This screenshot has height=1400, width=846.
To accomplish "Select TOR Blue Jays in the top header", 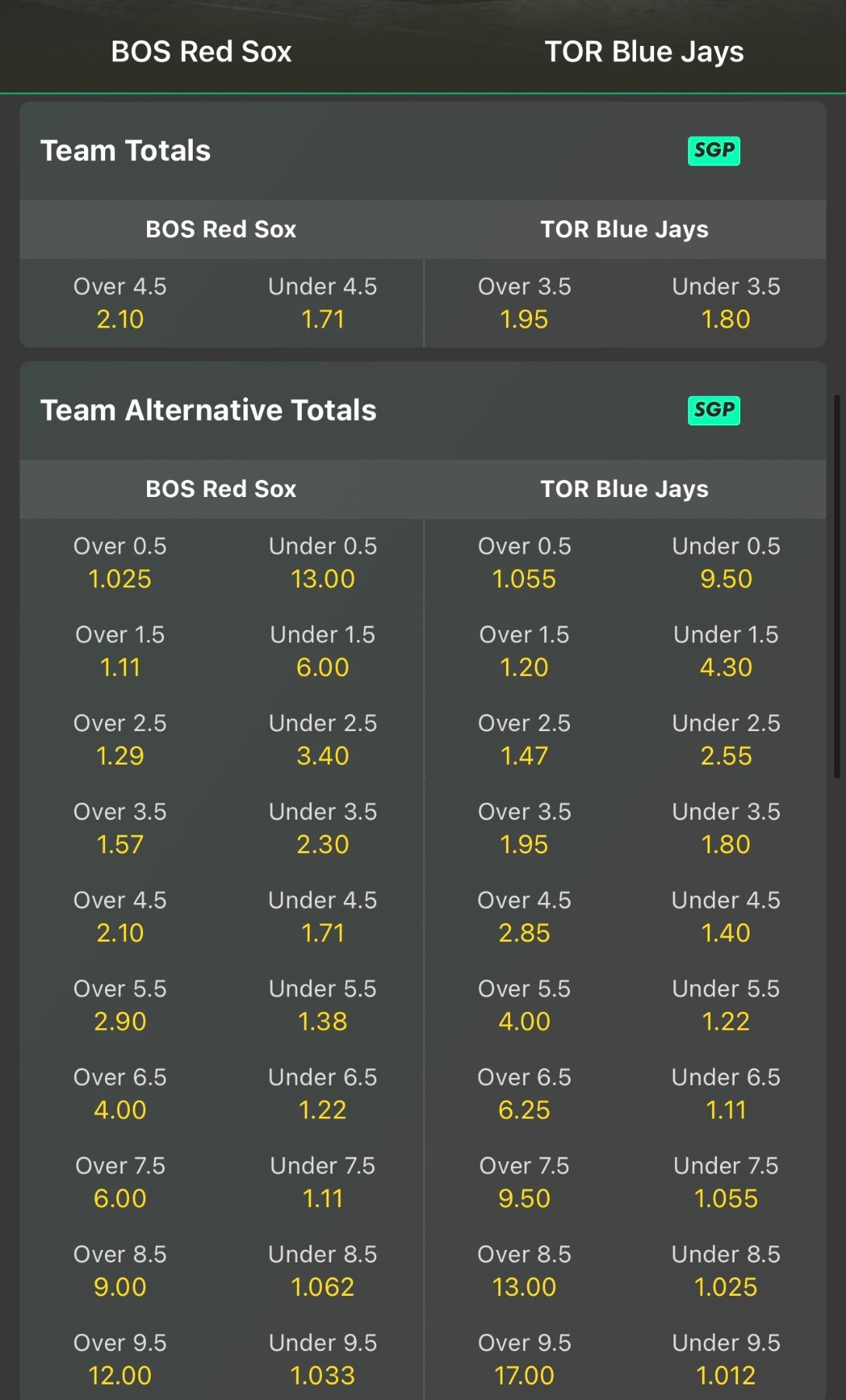I will click(644, 51).
